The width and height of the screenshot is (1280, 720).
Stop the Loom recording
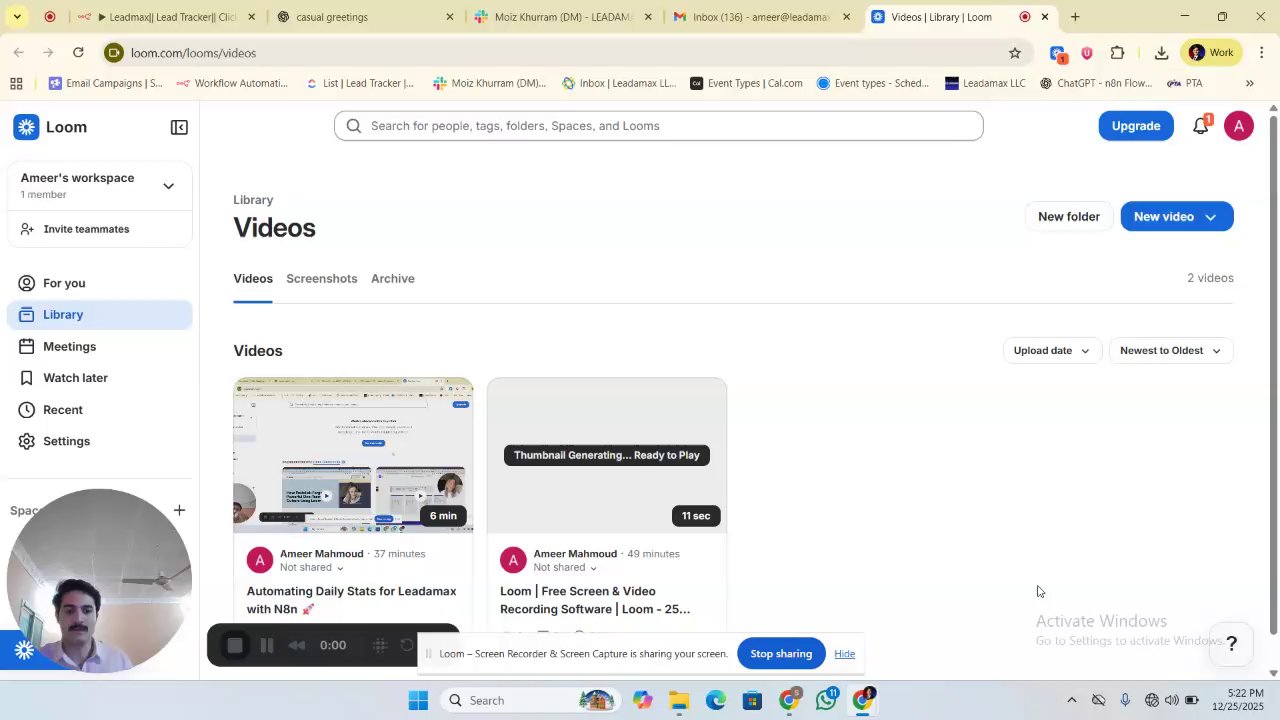pos(235,646)
